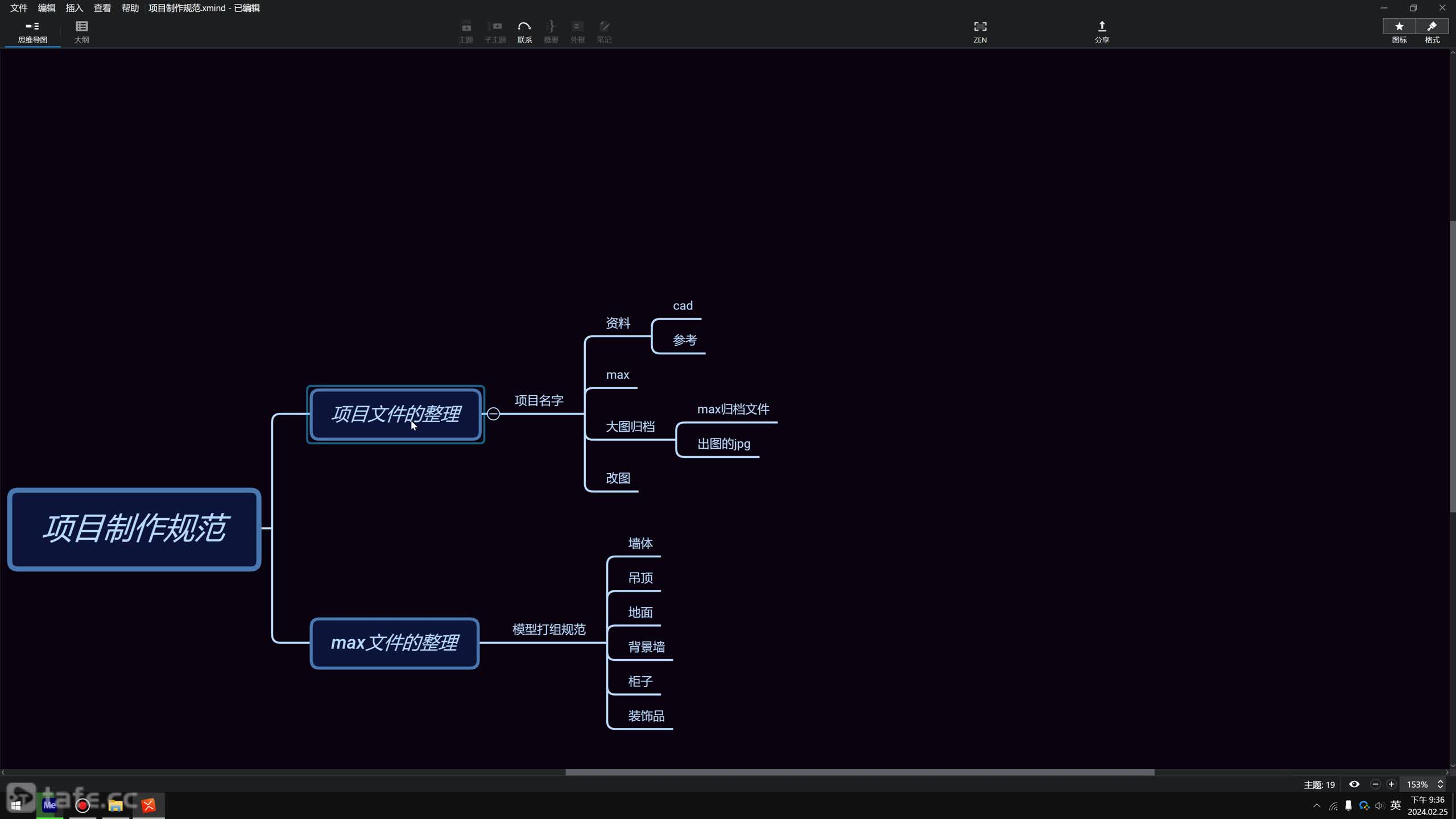Viewport: 1456px width, 819px height.
Task: Click the 概要 (summary) toolbar icon
Action: coord(551,32)
